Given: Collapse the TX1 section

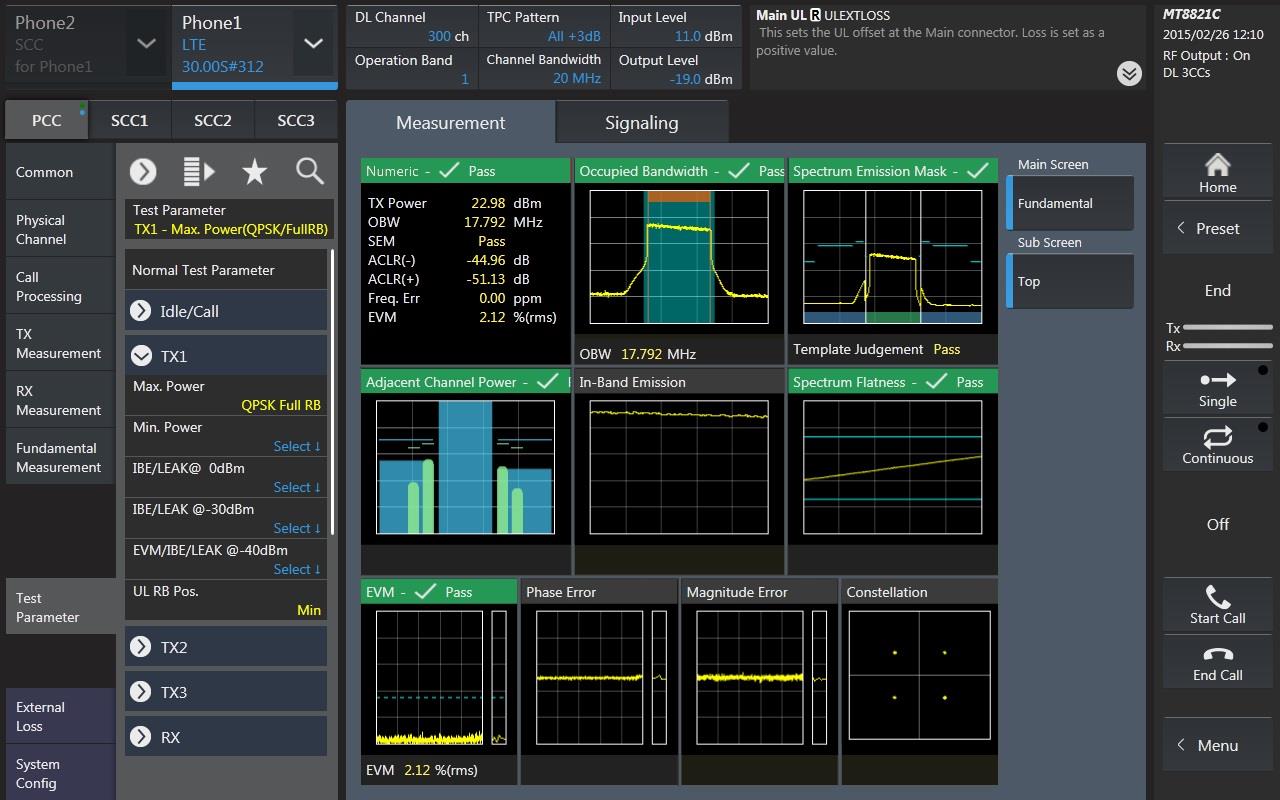Looking at the screenshot, I should click(x=141, y=356).
